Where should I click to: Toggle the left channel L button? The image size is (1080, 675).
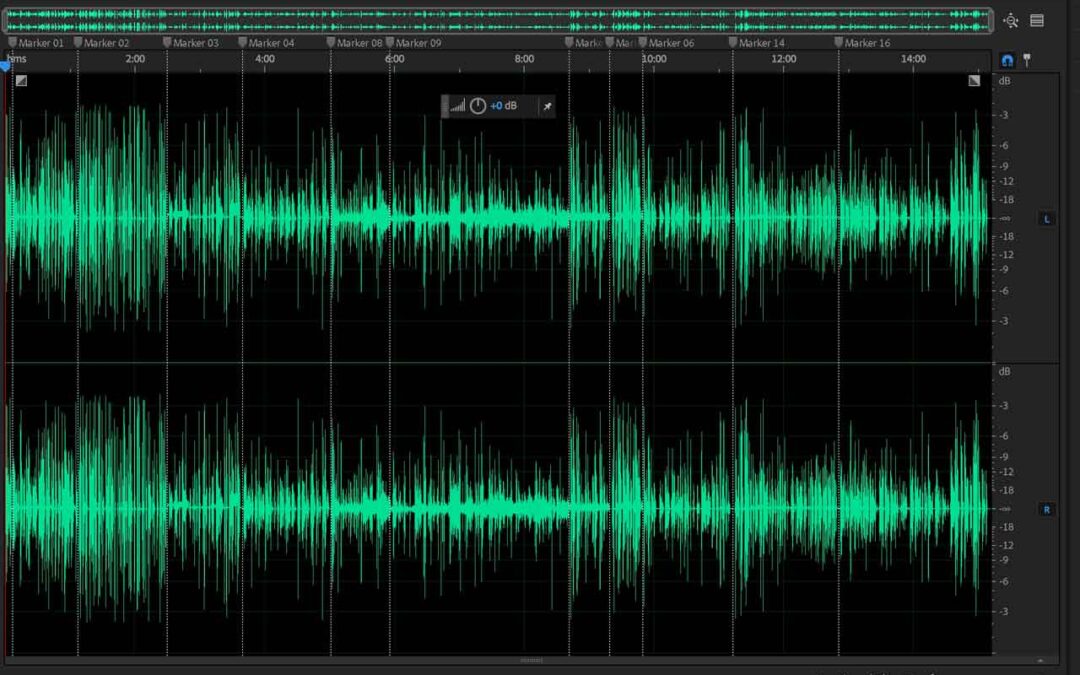click(x=1047, y=219)
